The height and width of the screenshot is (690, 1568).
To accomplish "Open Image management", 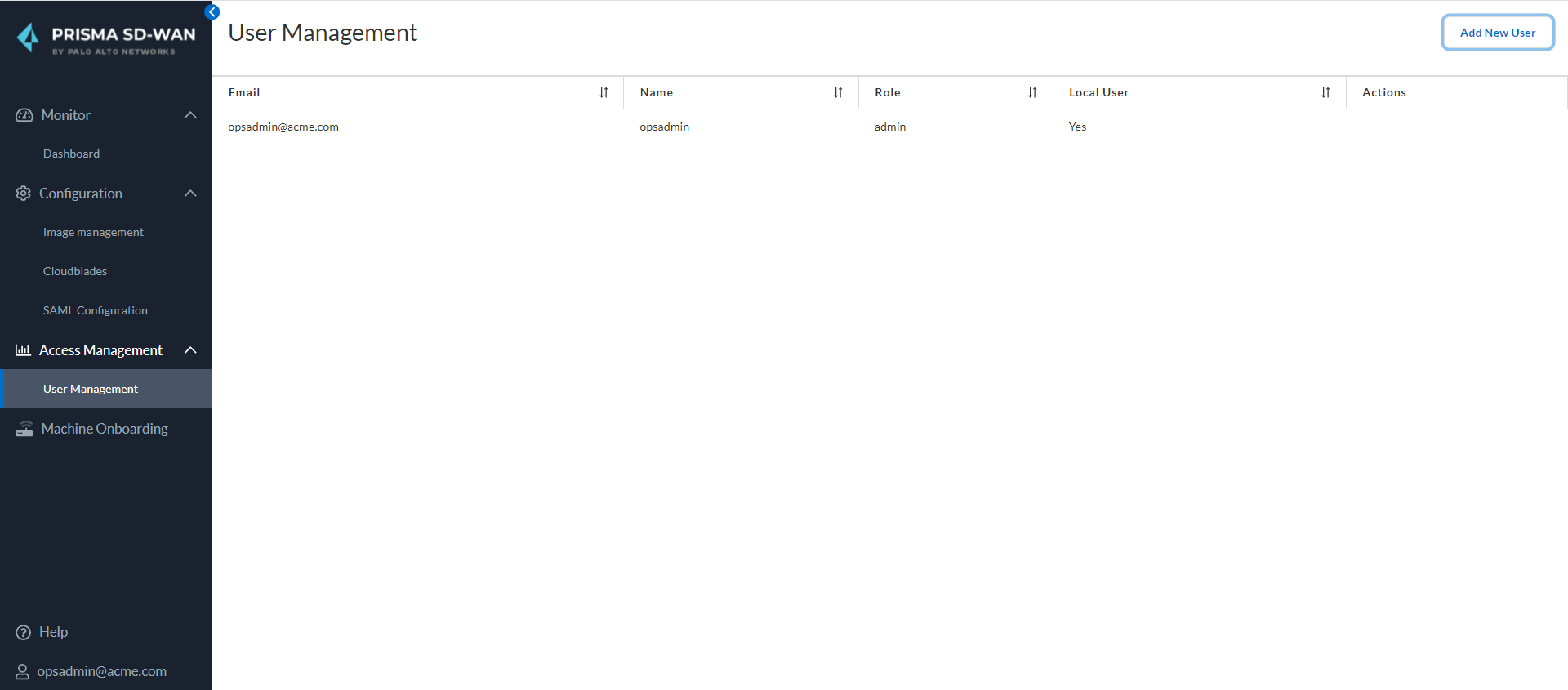I will [93, 232].
